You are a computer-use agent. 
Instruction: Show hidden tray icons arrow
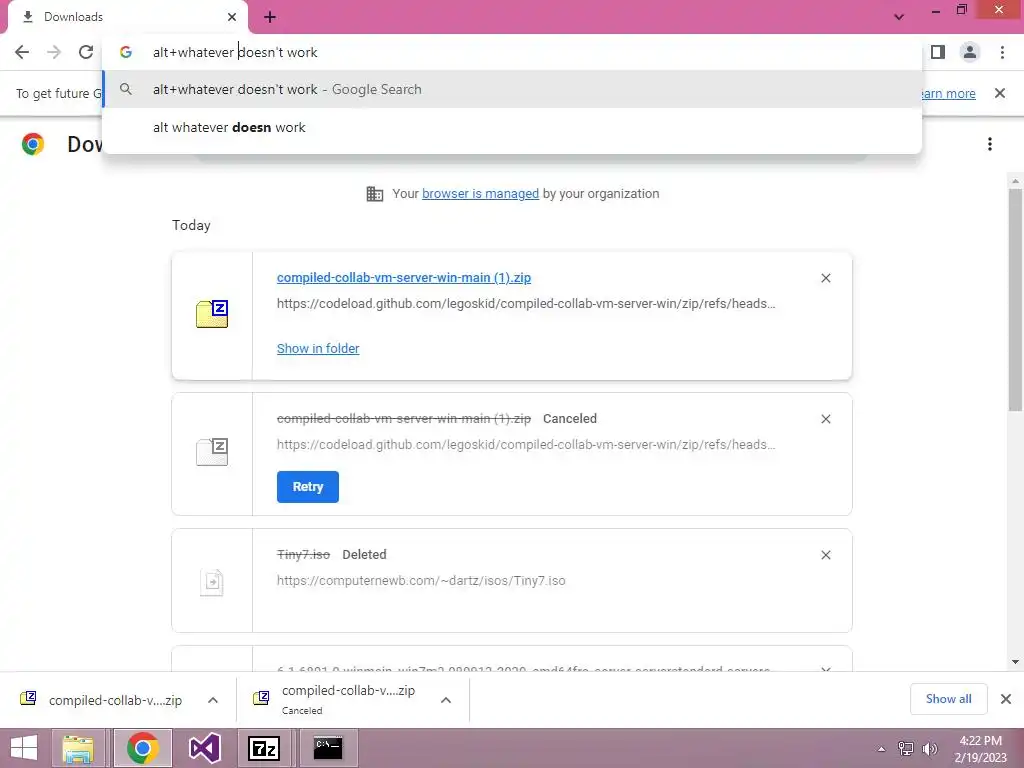click(x=882, y=749)
